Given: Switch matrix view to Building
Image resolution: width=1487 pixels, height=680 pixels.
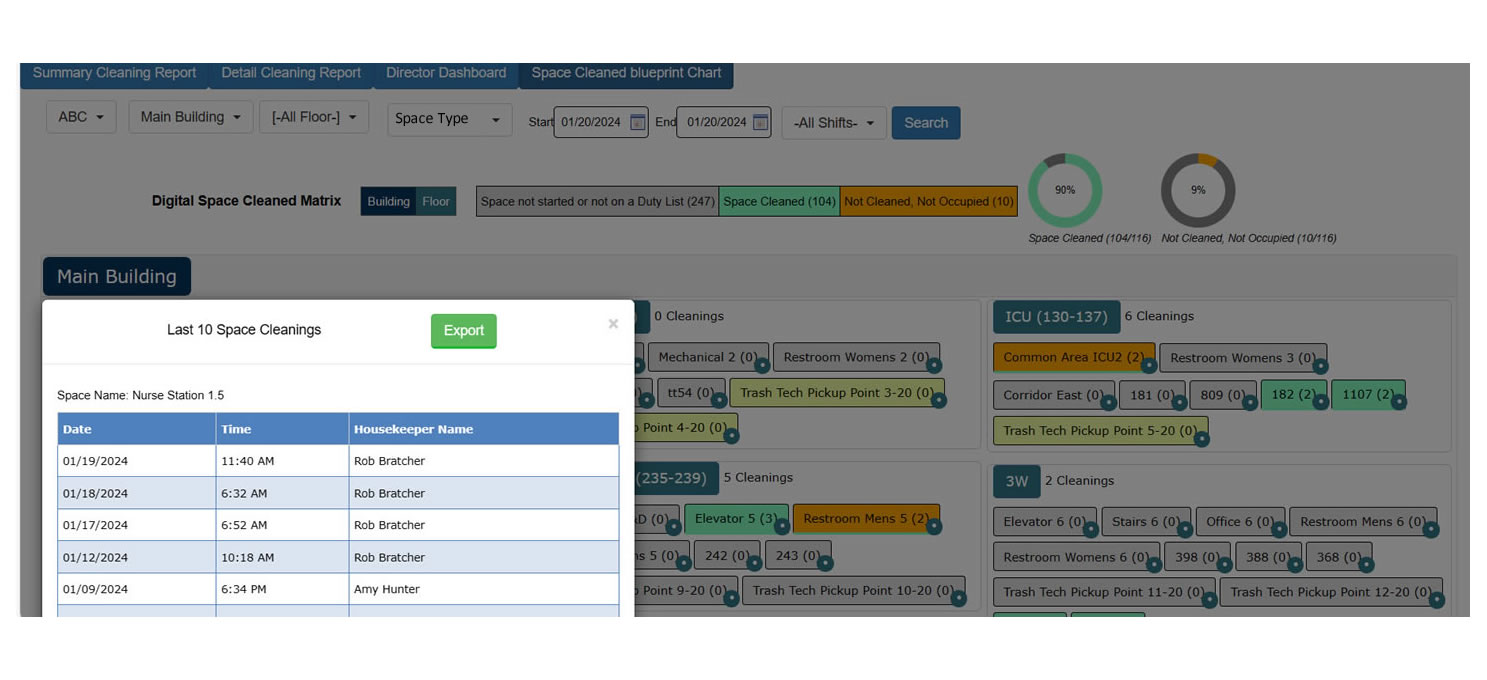Looking at the screenshot, I should [388, 201].
